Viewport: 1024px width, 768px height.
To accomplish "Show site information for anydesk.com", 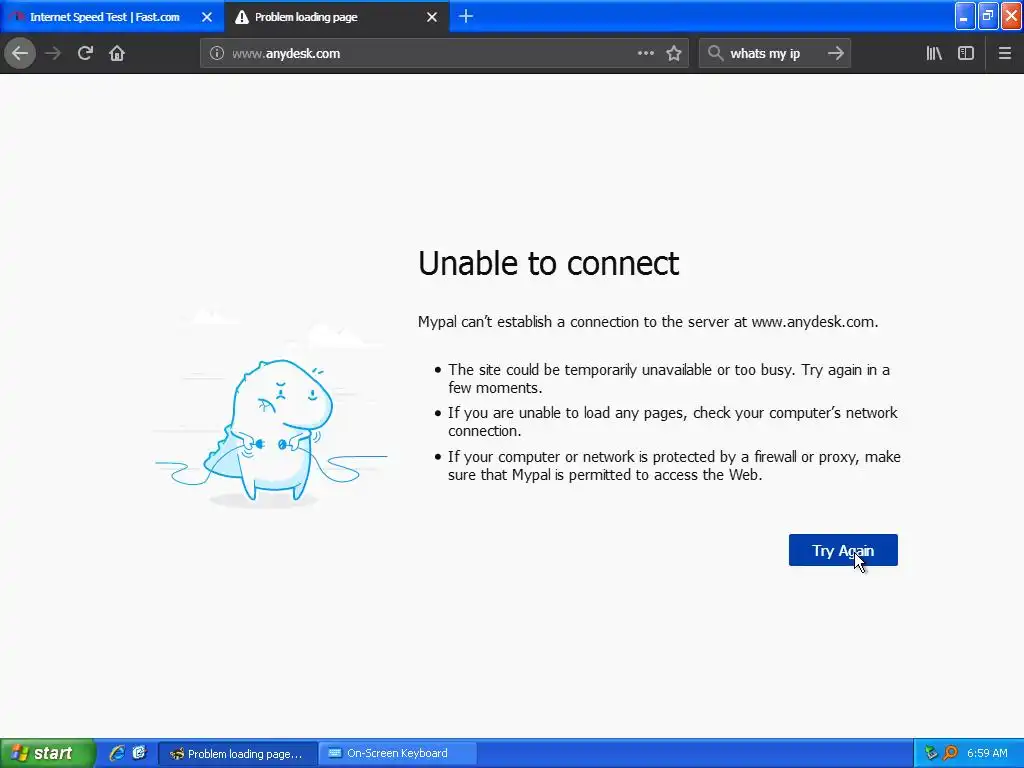I will pos(217,54).
